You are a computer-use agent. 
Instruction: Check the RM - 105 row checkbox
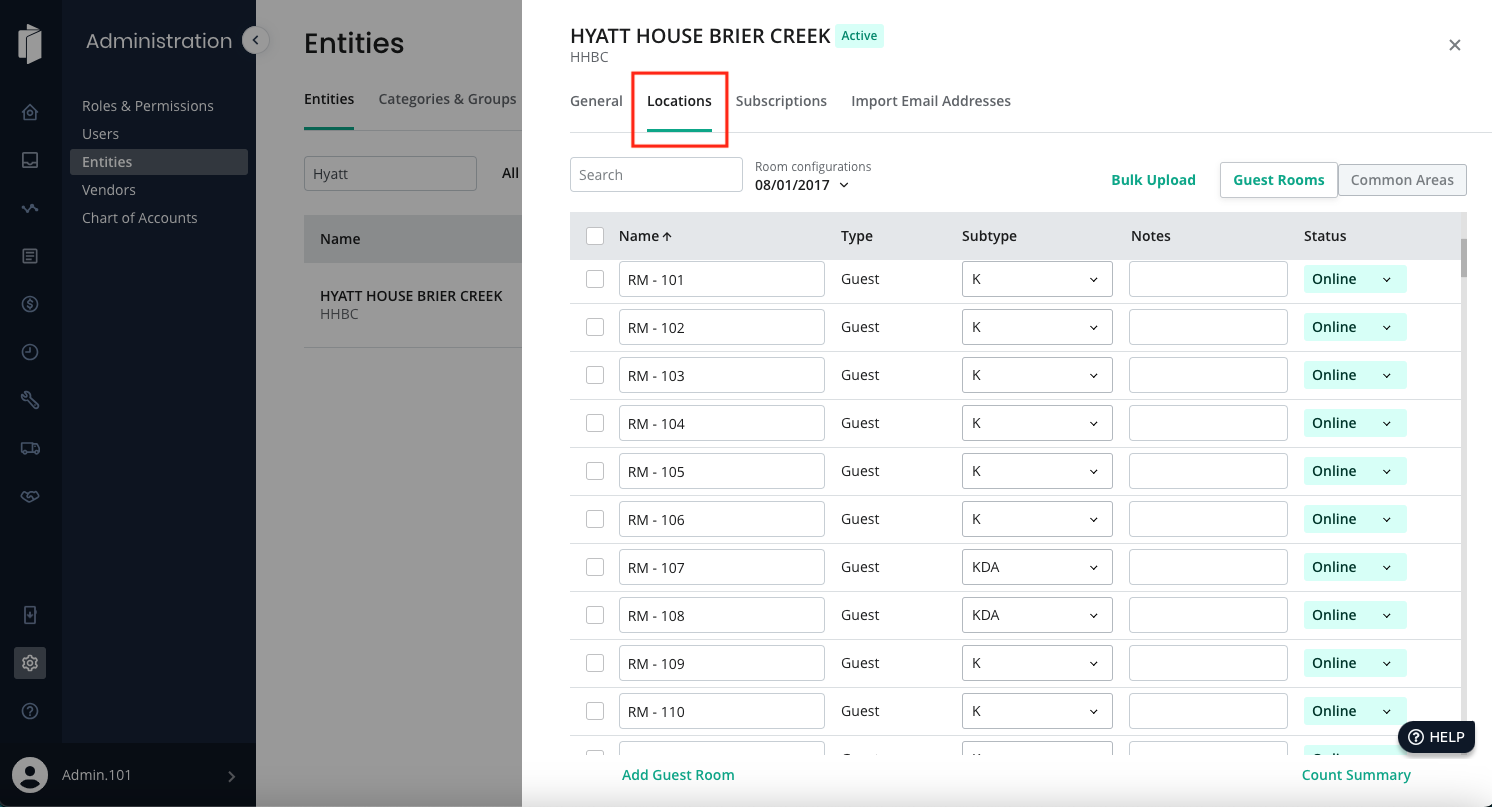pyautogui.click(x=595, y=471)
